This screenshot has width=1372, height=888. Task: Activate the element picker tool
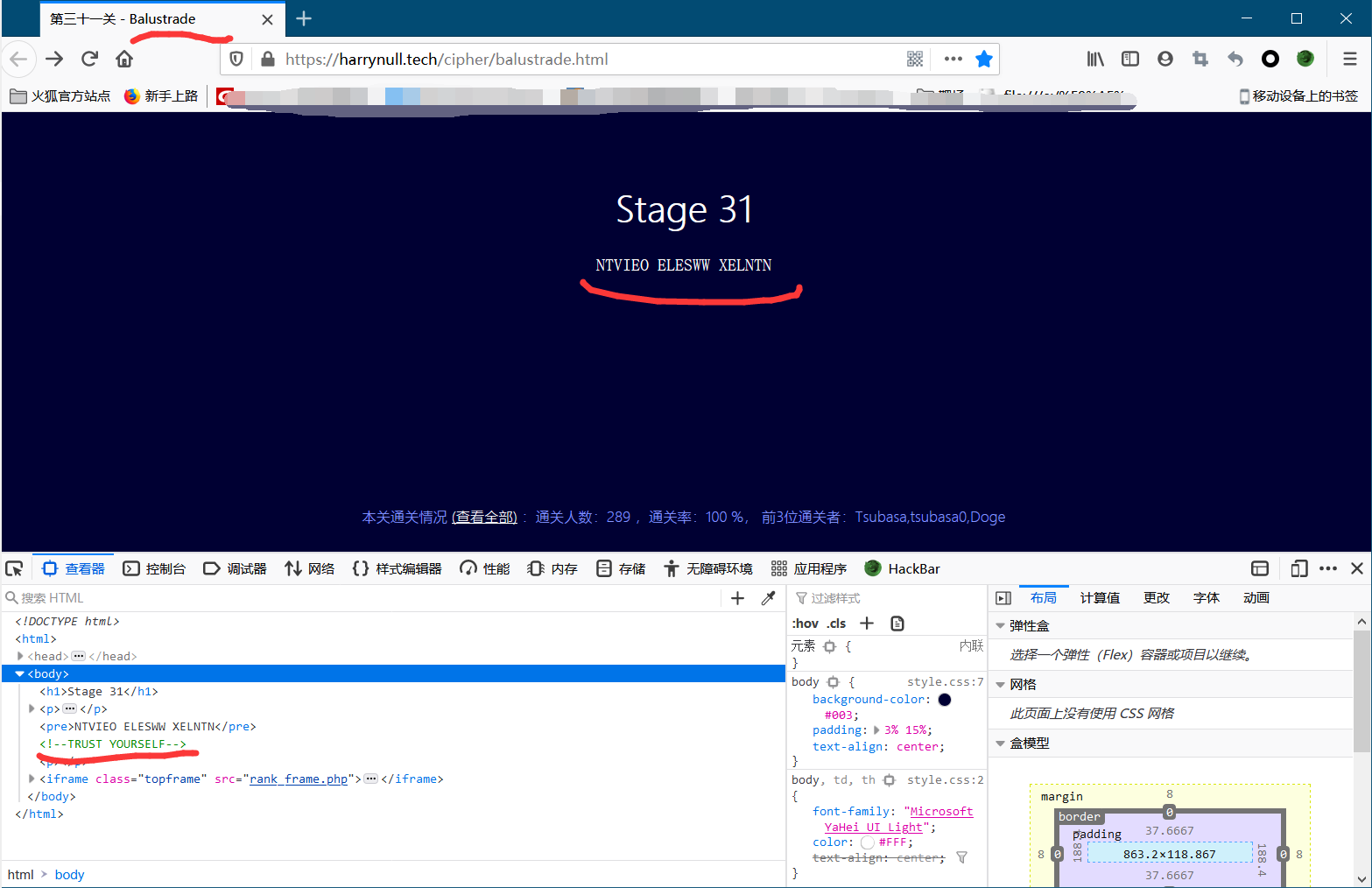point(14,568)
